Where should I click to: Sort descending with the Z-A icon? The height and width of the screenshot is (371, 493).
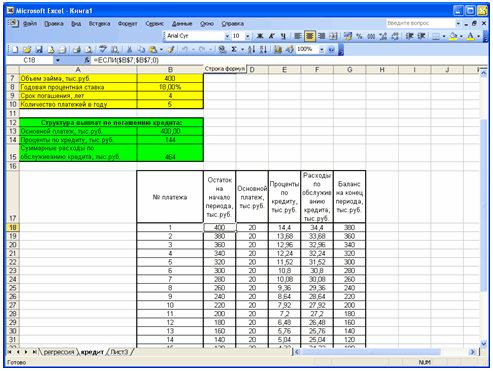263,50
